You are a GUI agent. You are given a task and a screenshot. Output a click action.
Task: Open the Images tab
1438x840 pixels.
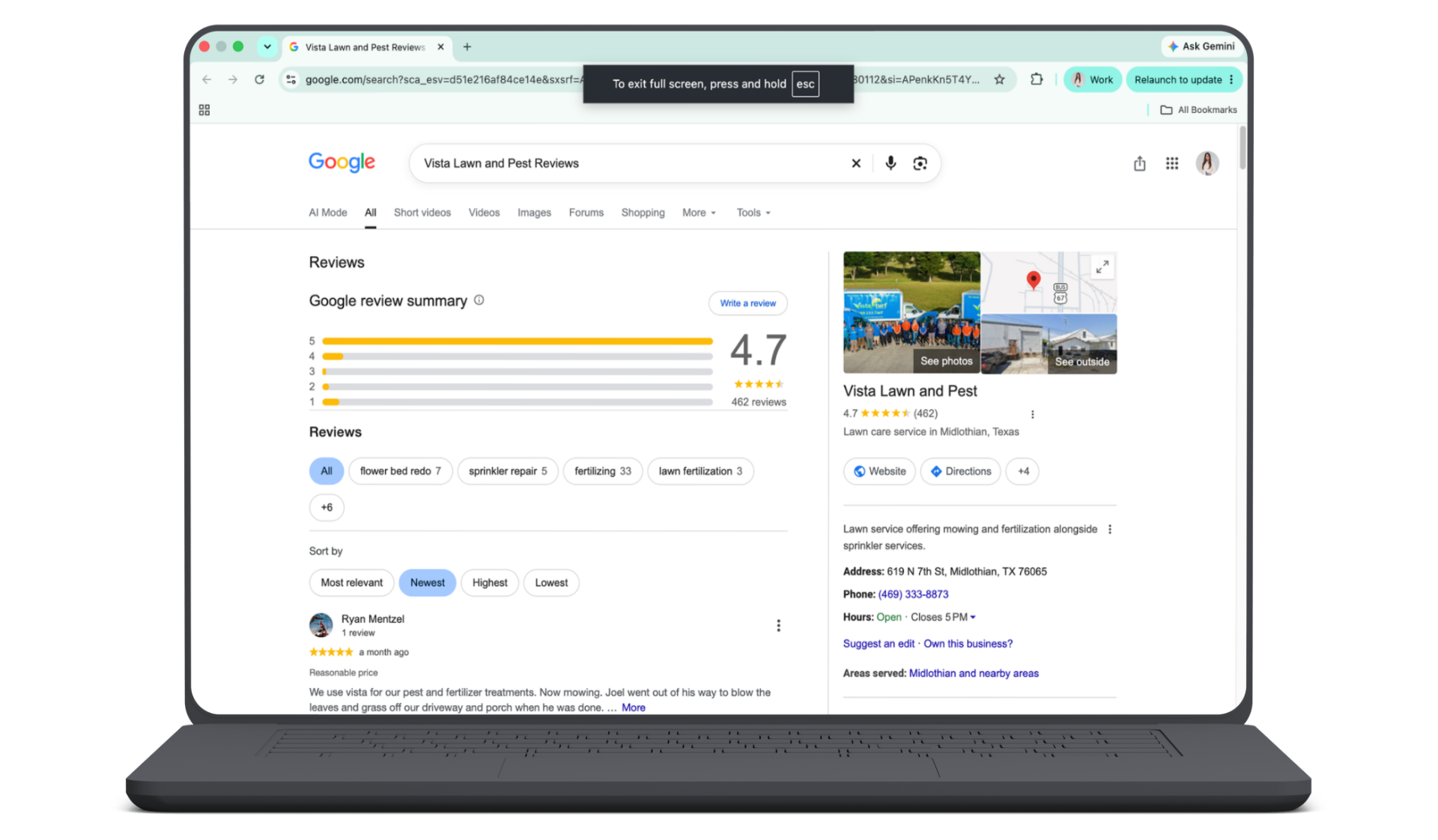pos(534,213)
